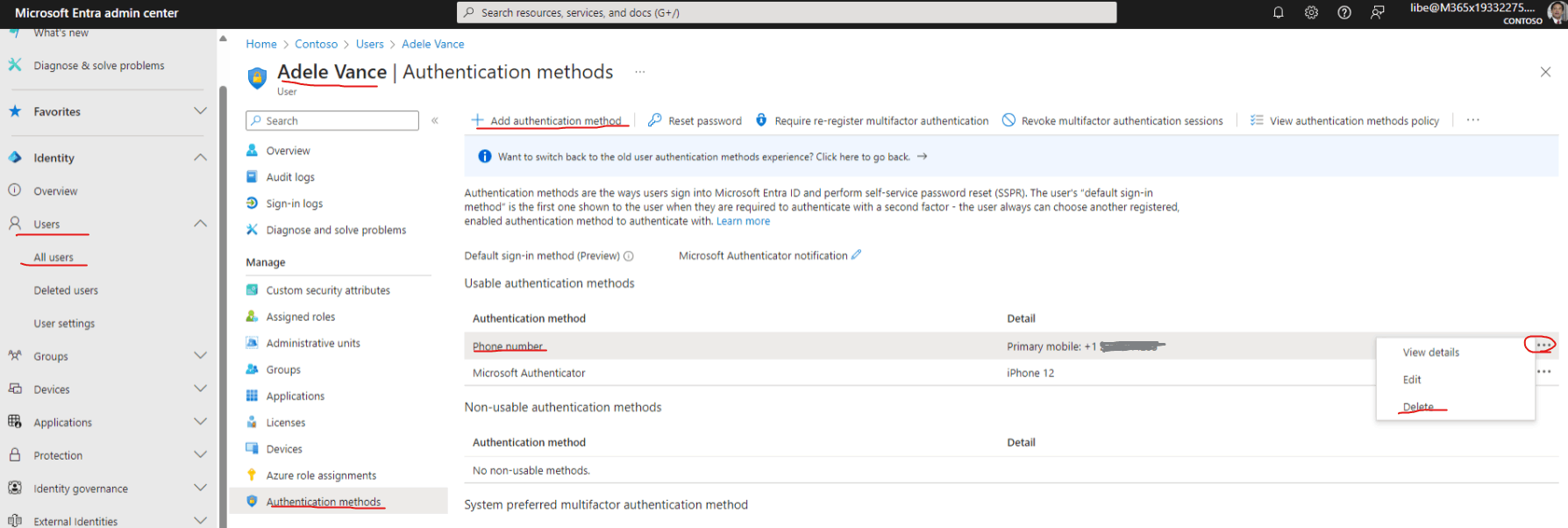Open All users in sidebar

click(x=53, y=257)
